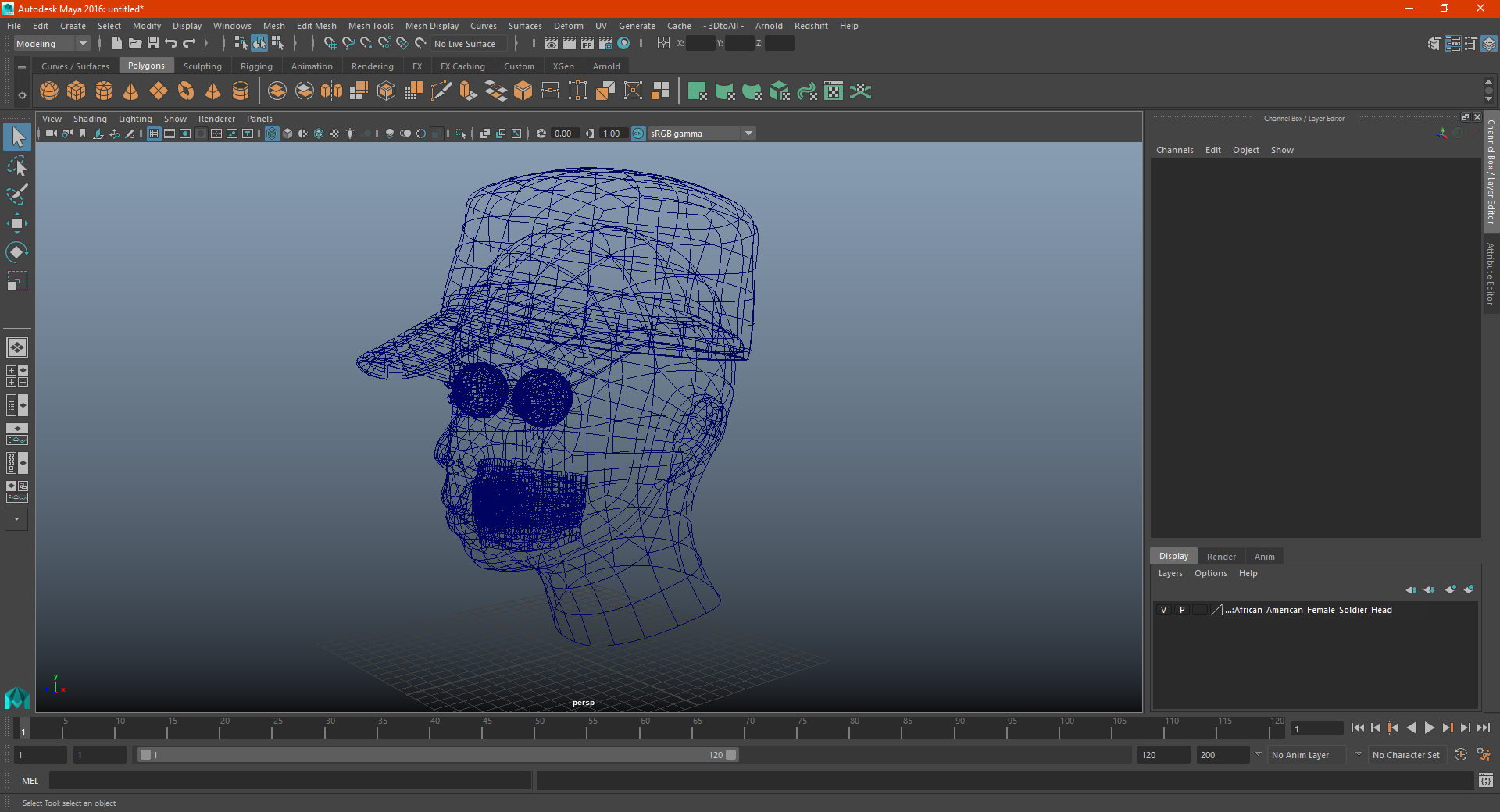Choose the Rotate tool in the toolbox

pyautogui.click(x=17, y=251)
